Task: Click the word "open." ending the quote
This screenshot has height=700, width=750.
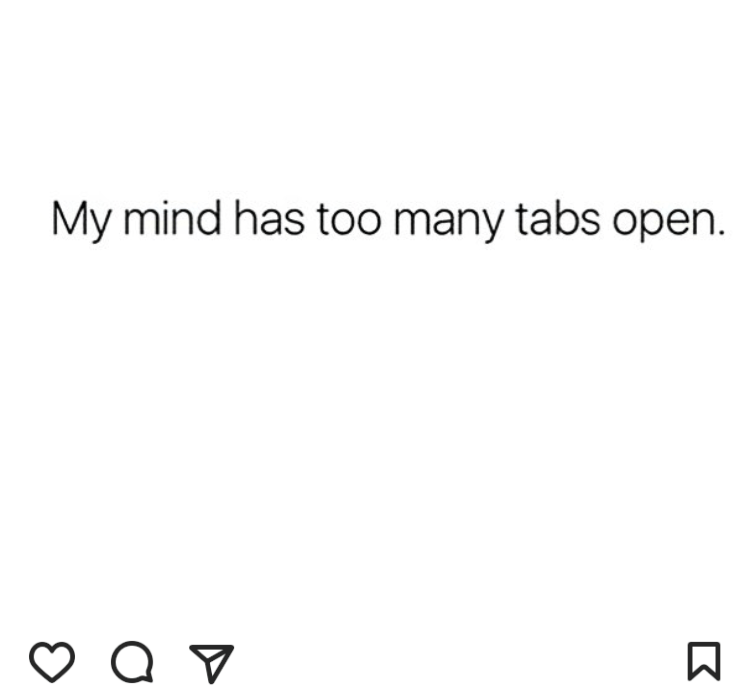Action: (x=668, y=220)
